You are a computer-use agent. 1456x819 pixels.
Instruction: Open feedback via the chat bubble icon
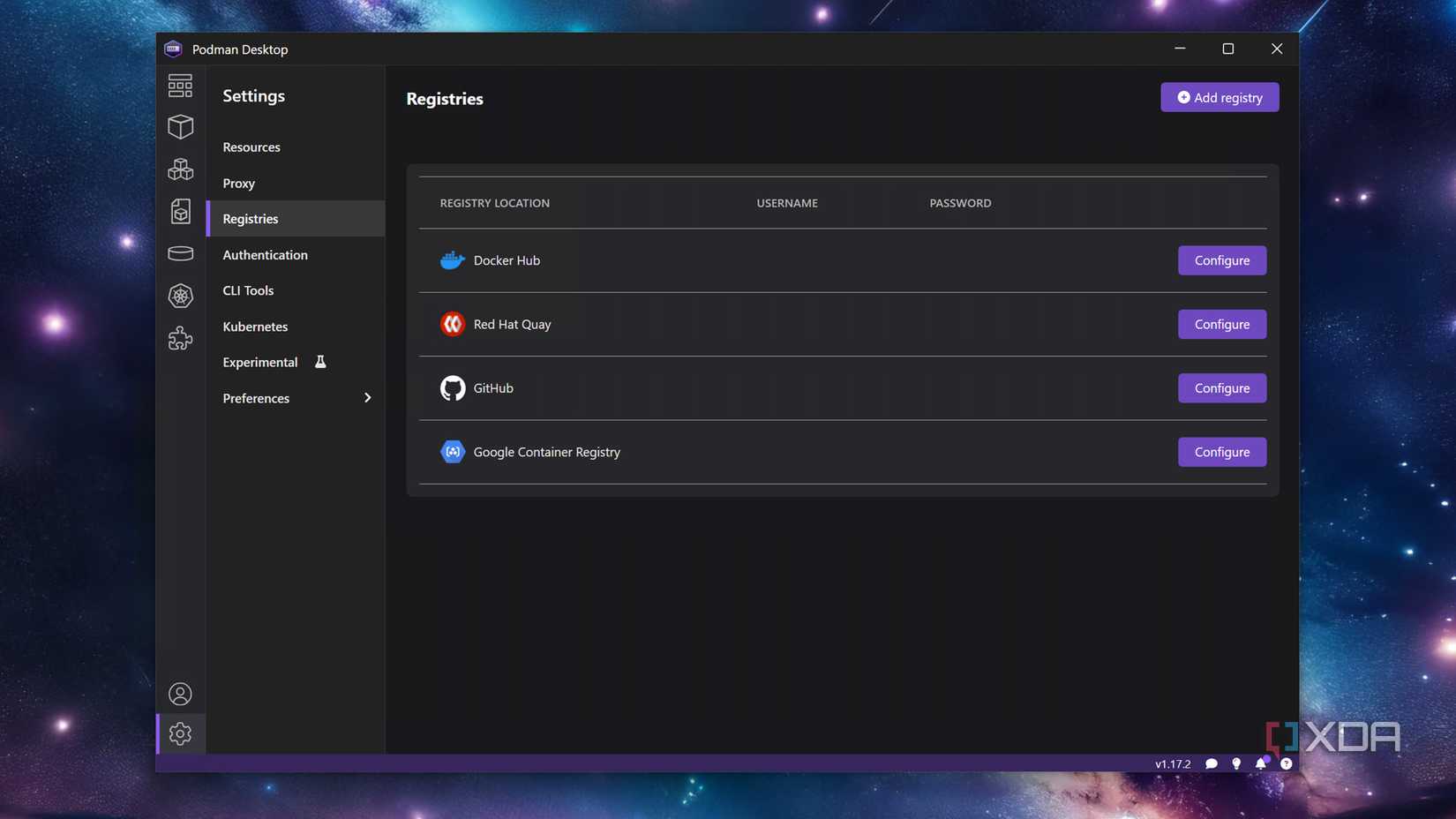coord(1211,763)
